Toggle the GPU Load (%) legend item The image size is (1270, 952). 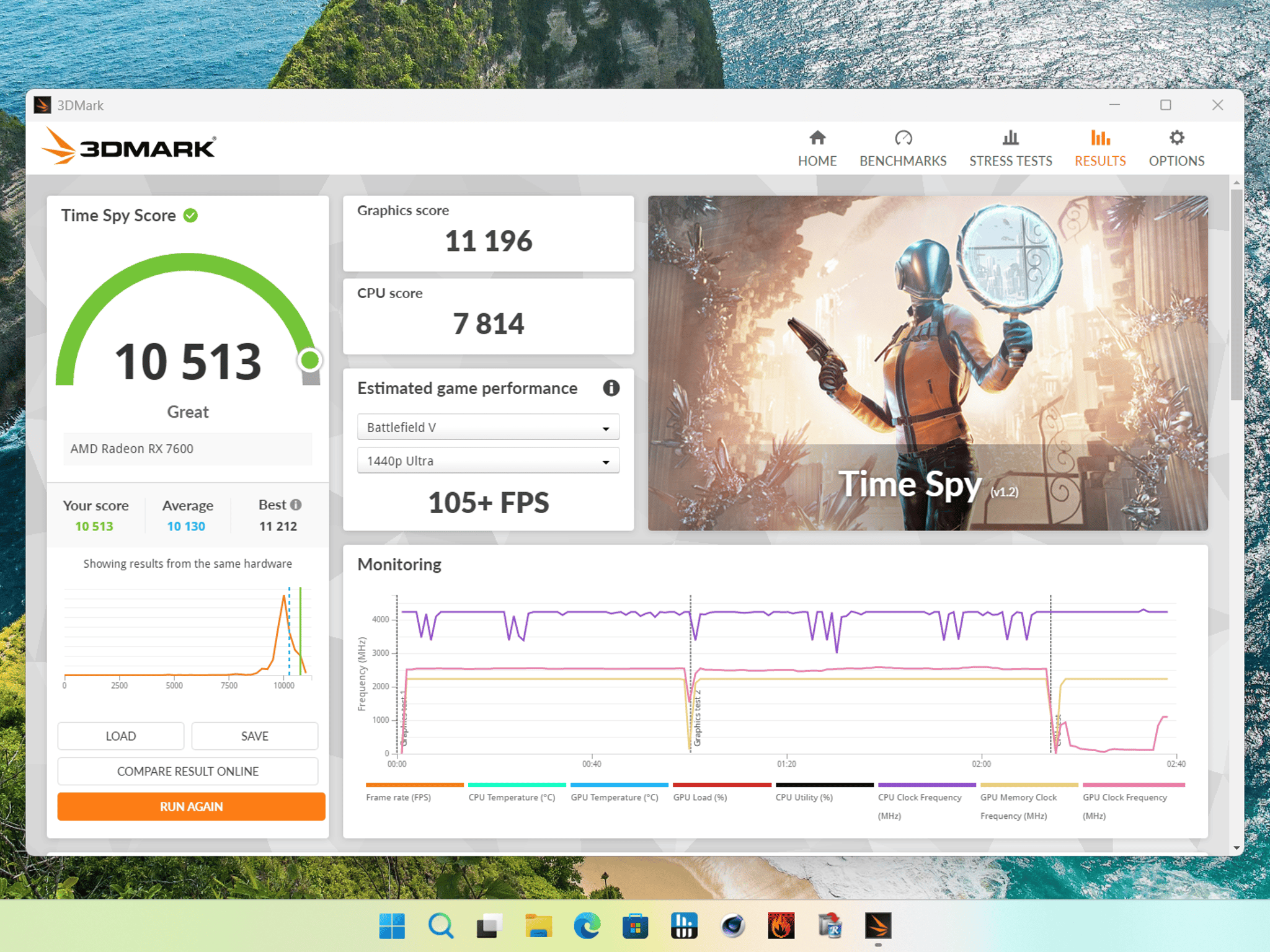[722, 793]
